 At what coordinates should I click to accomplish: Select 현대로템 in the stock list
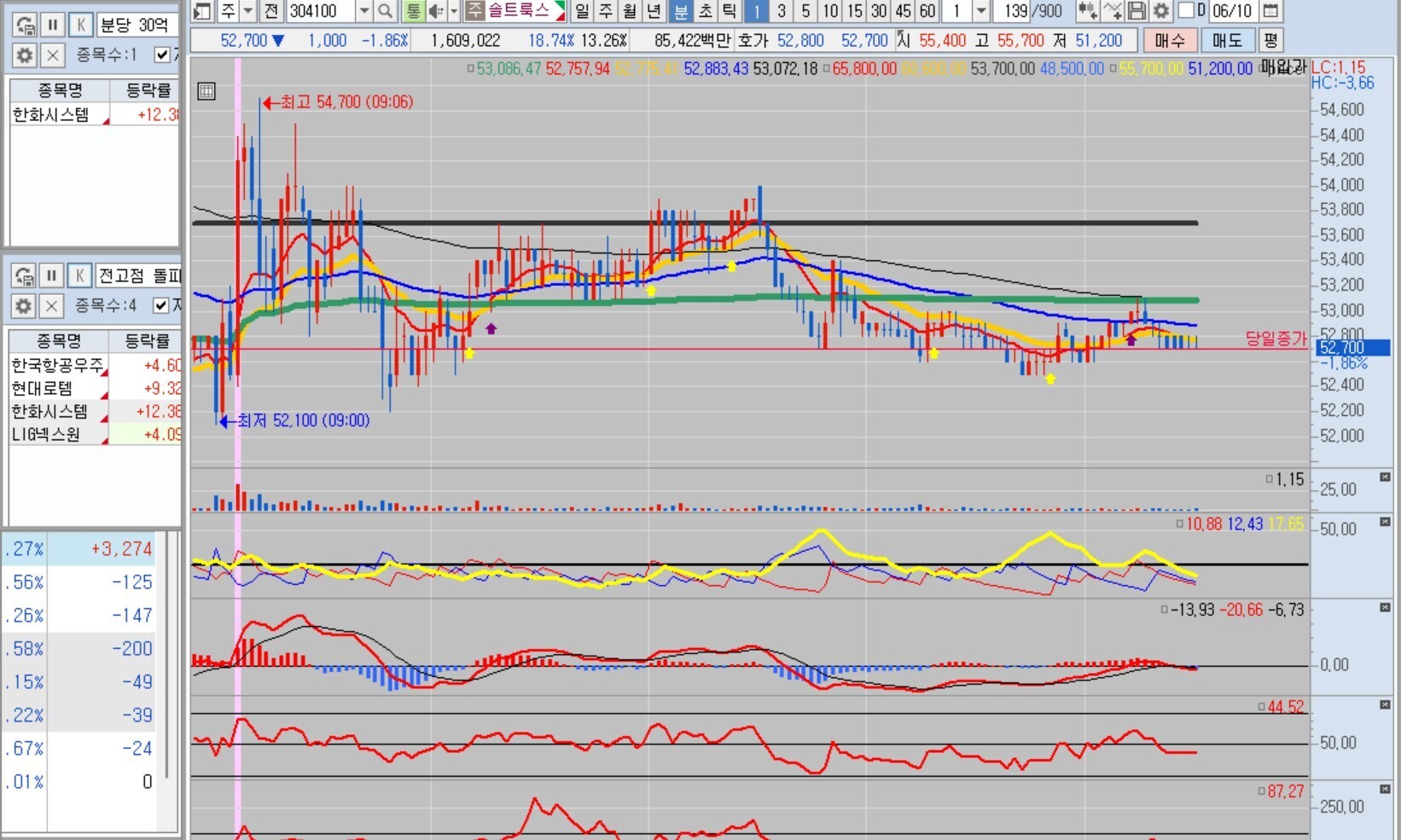click(43, 389)
